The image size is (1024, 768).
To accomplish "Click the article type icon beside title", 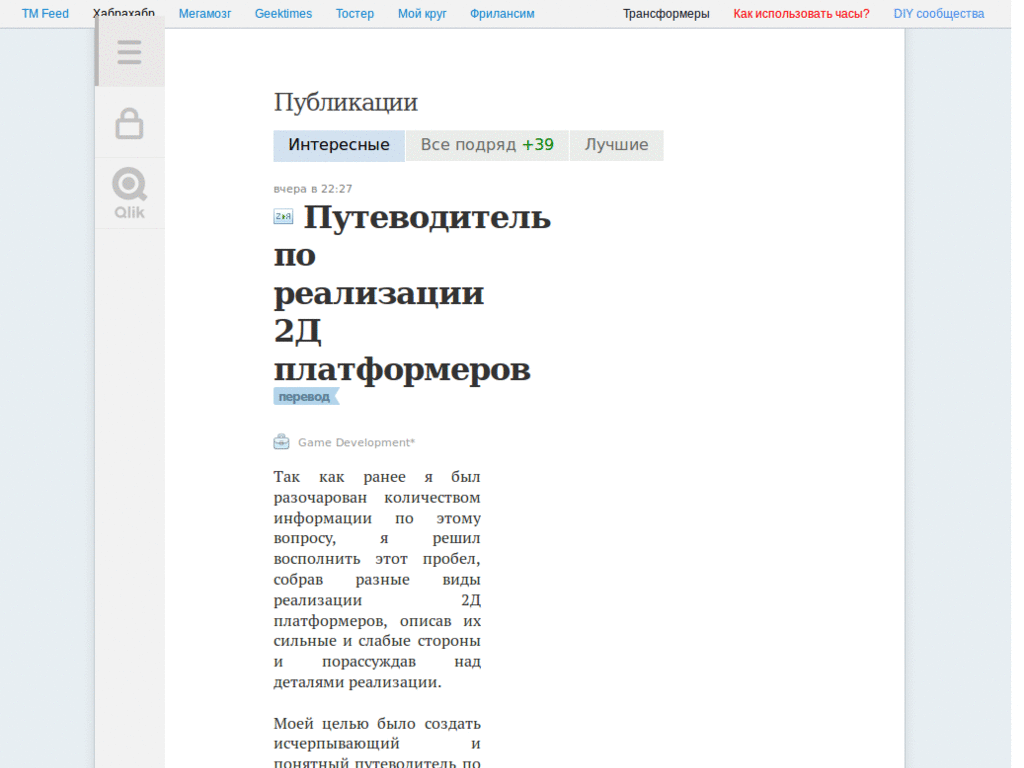I will [x=283, y=217].
